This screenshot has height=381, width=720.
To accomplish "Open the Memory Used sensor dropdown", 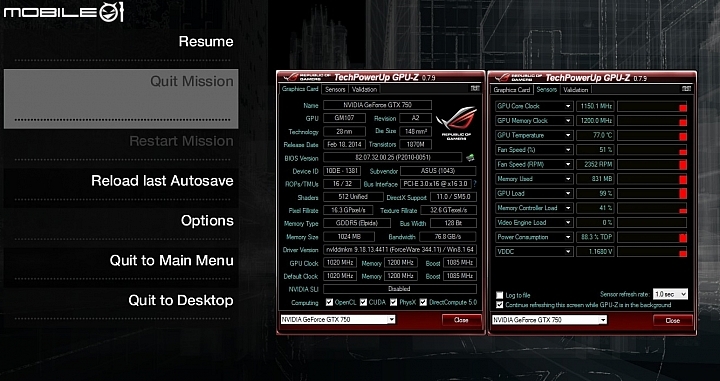I will click(x=568, y=179).
